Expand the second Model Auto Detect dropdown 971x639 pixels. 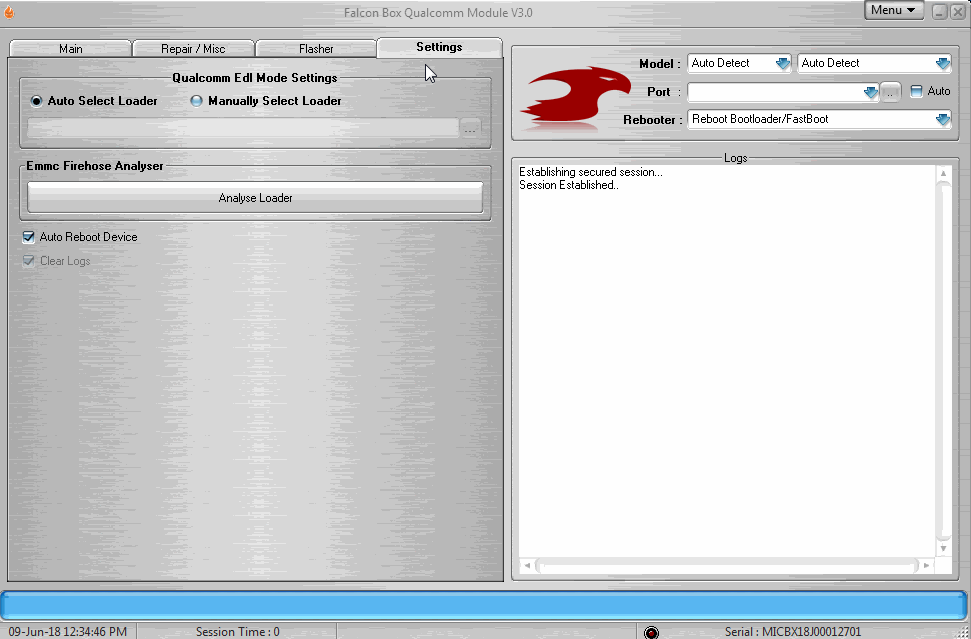click(943, 63)
